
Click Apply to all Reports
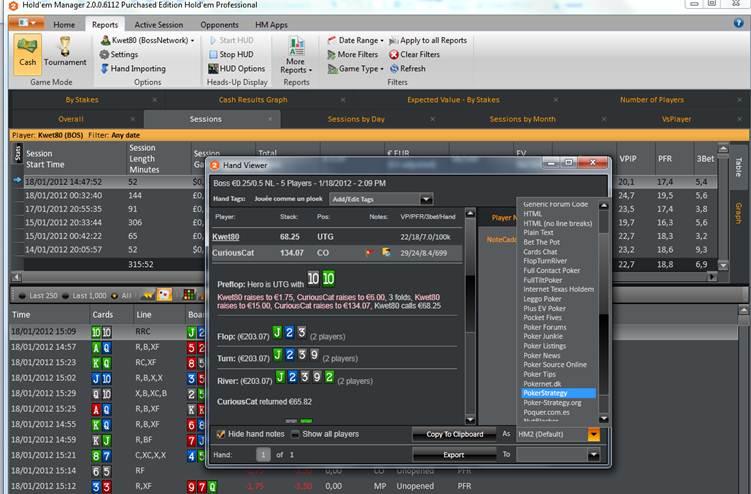(428, 41)
